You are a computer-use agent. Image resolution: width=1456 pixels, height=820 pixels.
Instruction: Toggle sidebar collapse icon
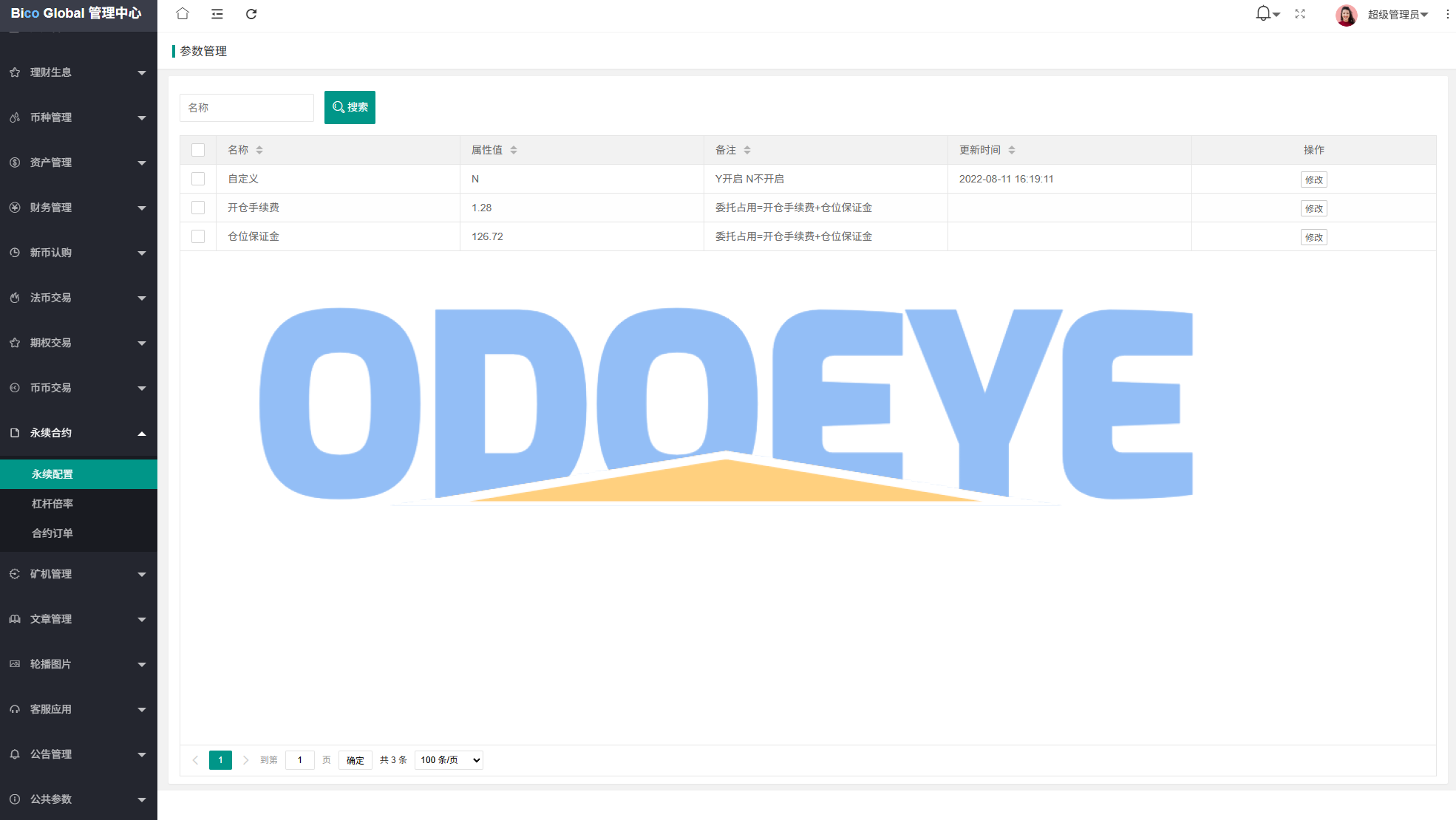[217, 14]
